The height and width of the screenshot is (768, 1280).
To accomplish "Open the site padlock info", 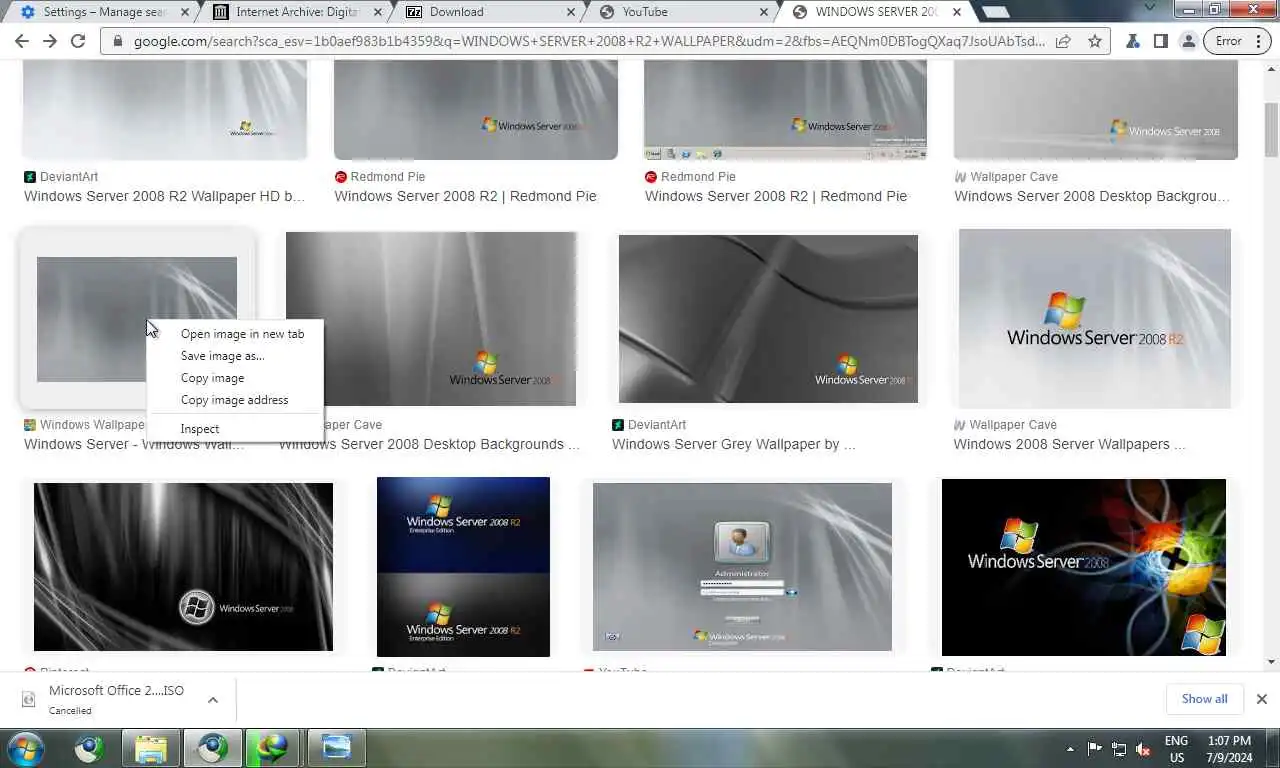I will [117, 42].
